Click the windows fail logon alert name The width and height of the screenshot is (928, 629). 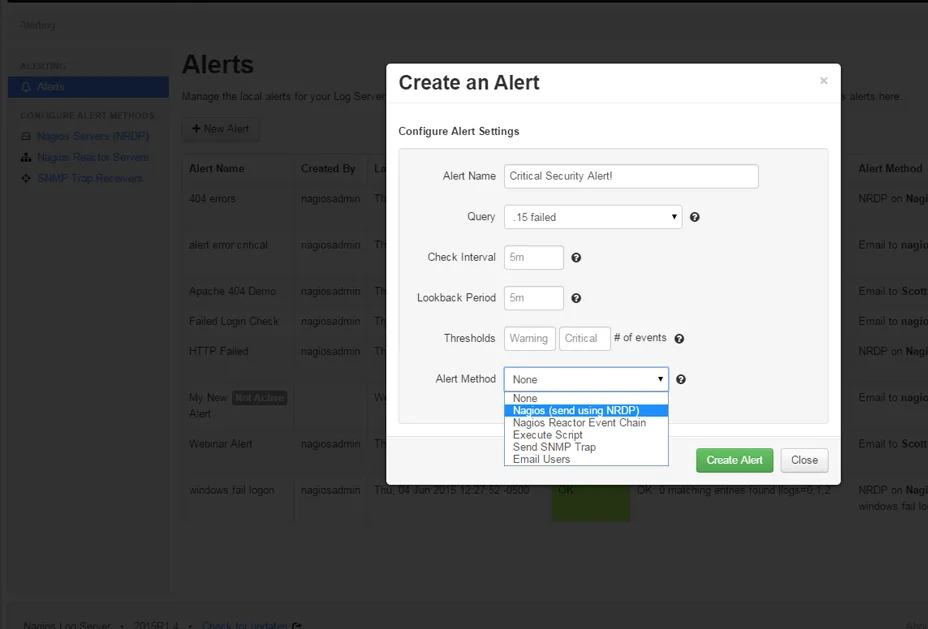[x=231, y=490]
